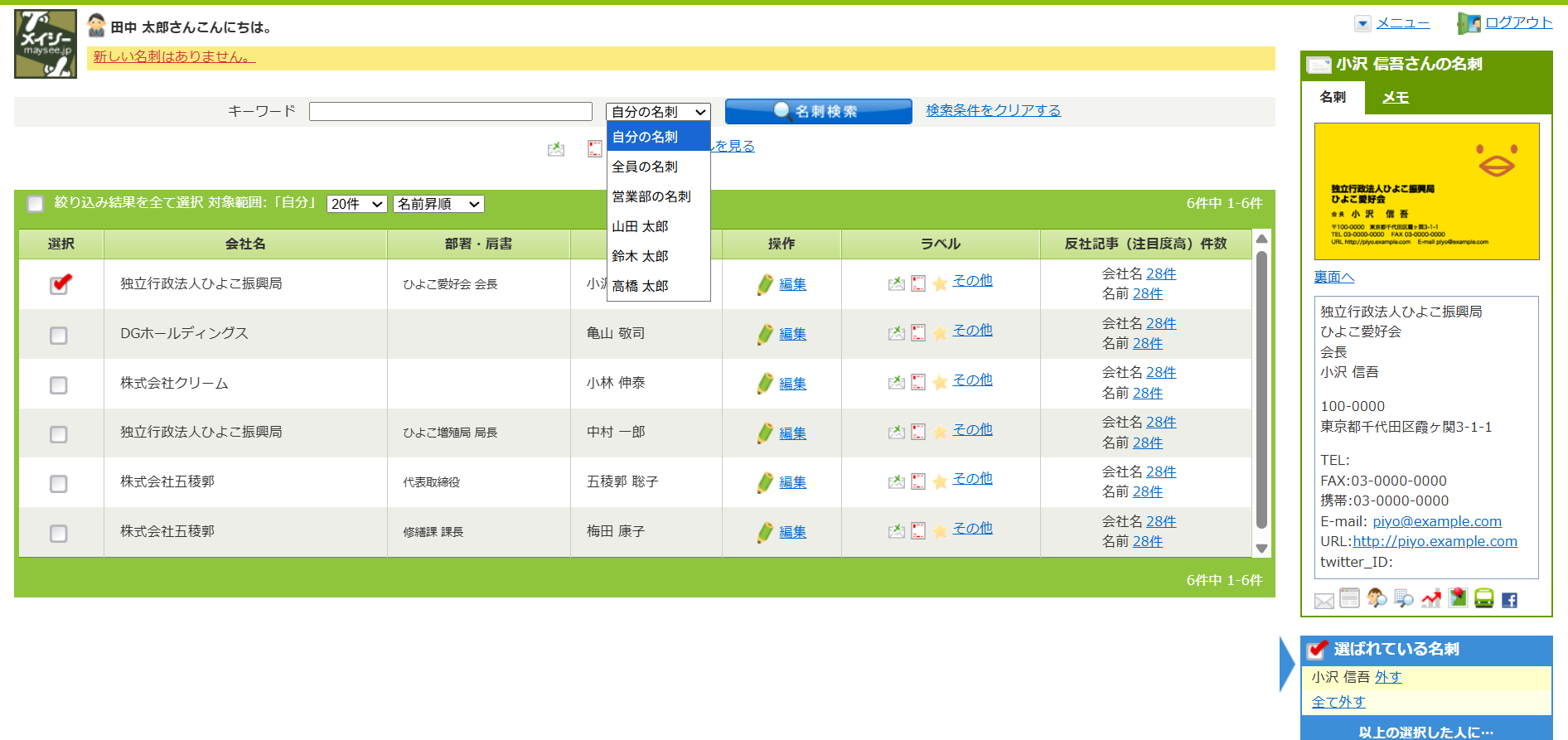Click the results table vertical scrollbar
Viewport: 1568px width, 740px height.
coord(1261,389)
